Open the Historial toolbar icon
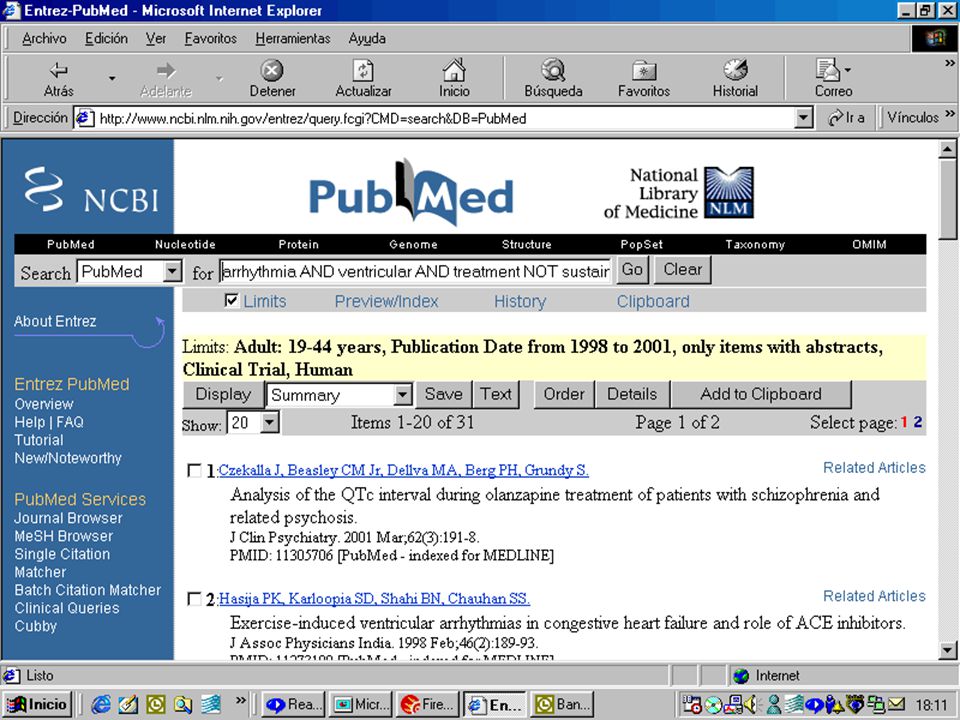The width and height of the screenshot is (960, 720). [x=735, y=70]
